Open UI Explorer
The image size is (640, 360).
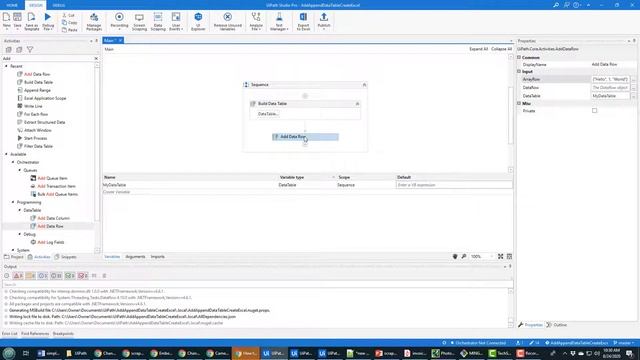tap(198, 21)
